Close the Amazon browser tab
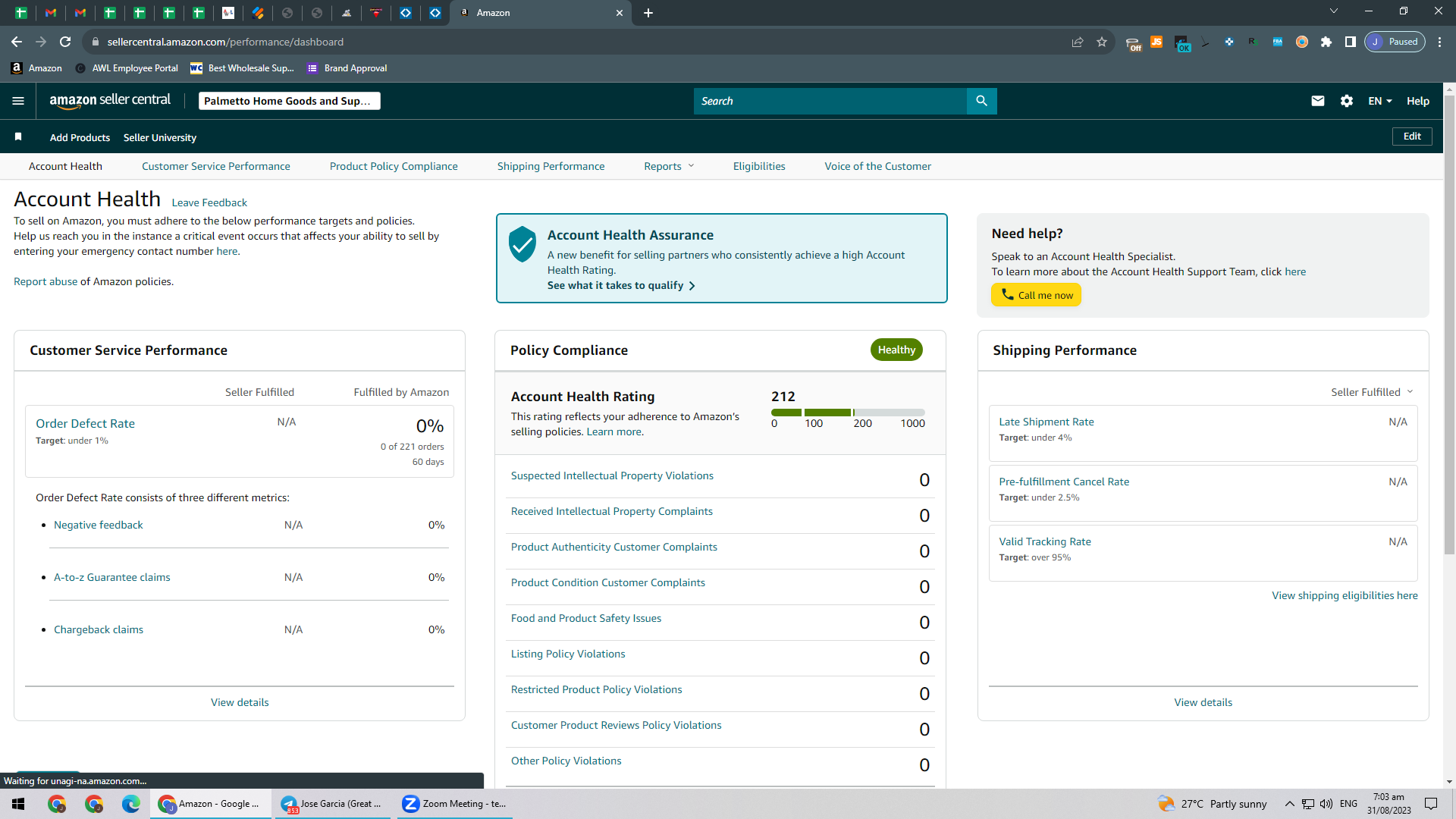Screen dimensions: 1456x819 620,13
